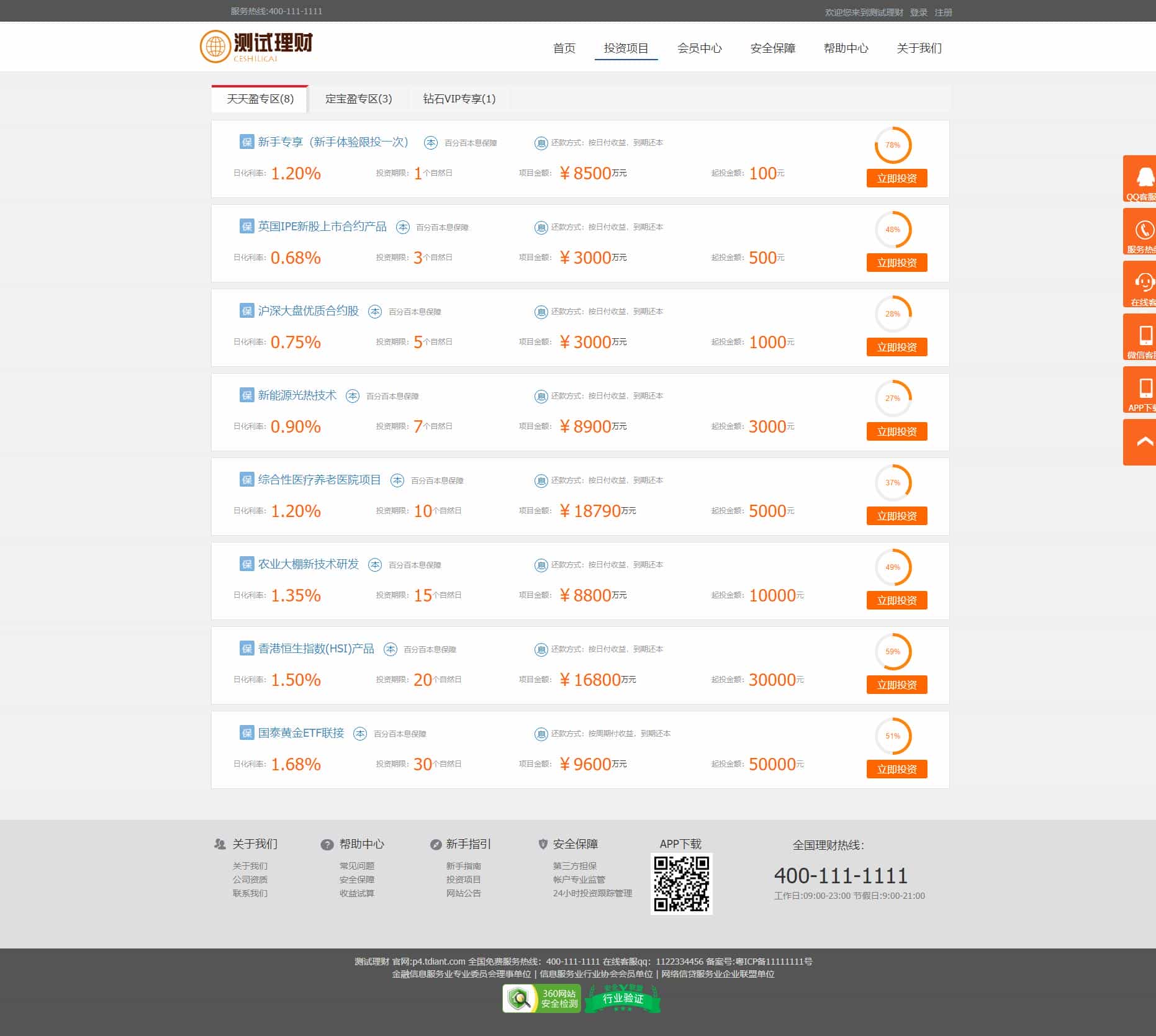Viewport: 1156px width, 1036px height.
Task: Click the 行业验证 green badge
Action: click(x=621, y=998)
